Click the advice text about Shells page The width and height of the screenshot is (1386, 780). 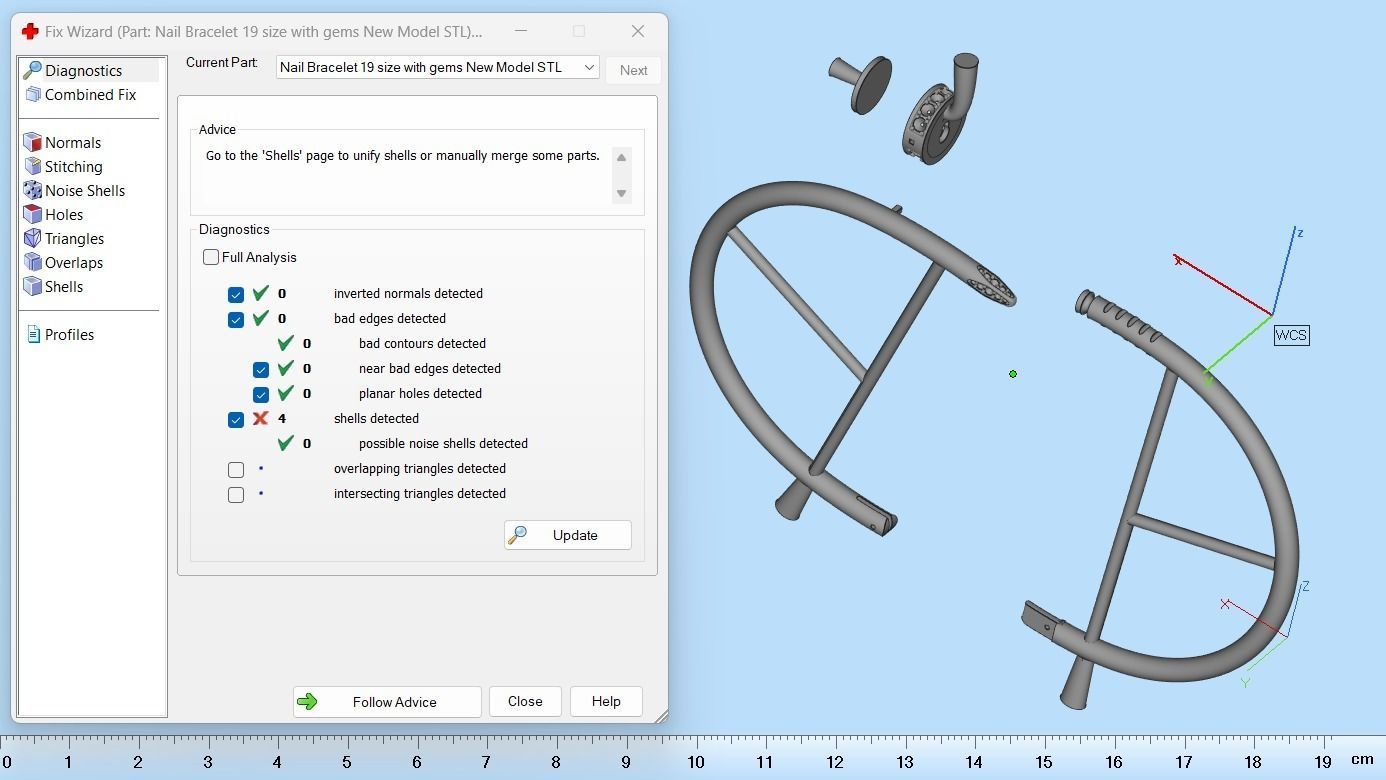pyautogui.click(x=403, y=156)
